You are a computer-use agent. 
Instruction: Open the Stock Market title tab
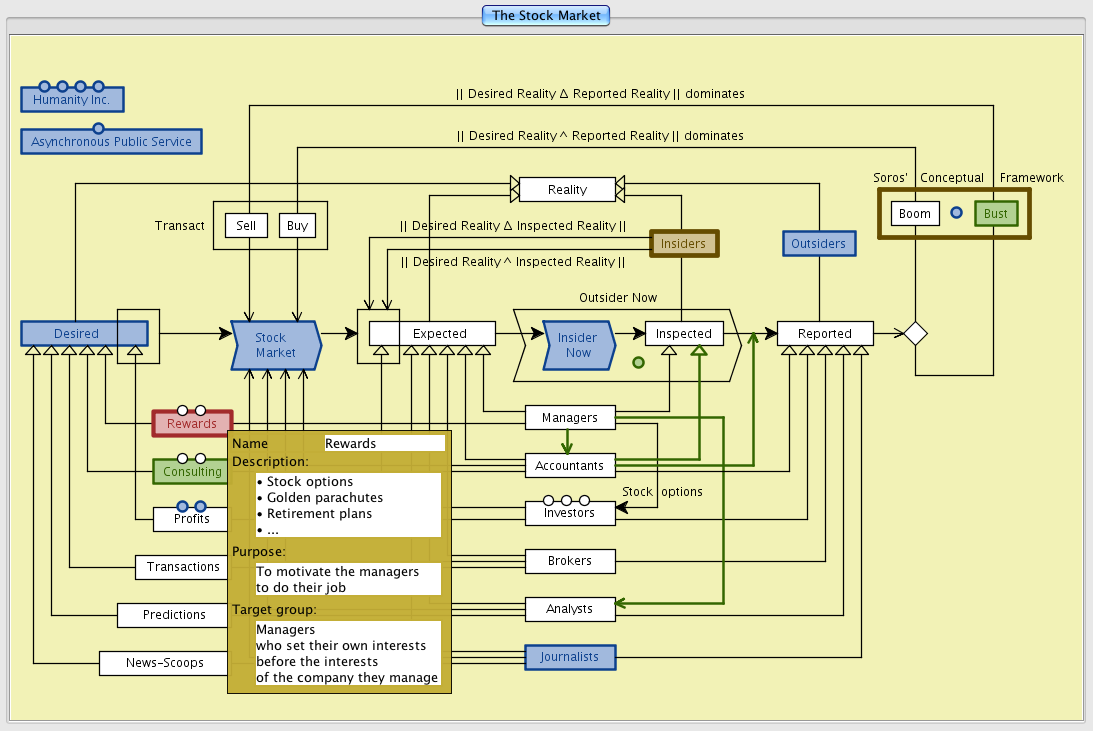(546, 15)
